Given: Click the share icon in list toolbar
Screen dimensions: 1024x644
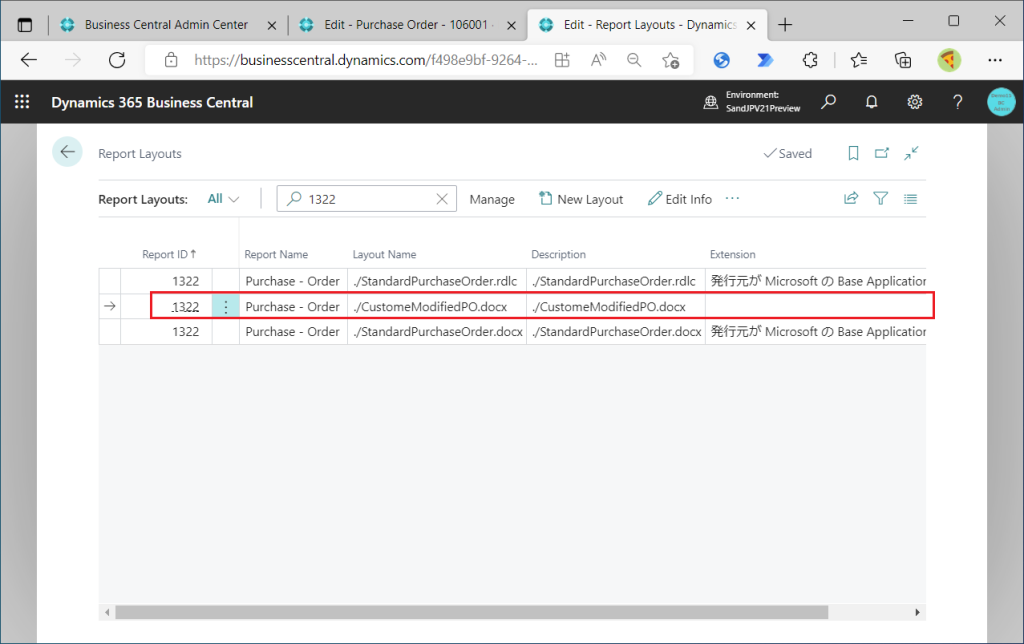Looking at the screenshot, I should [x=851, y=199].
